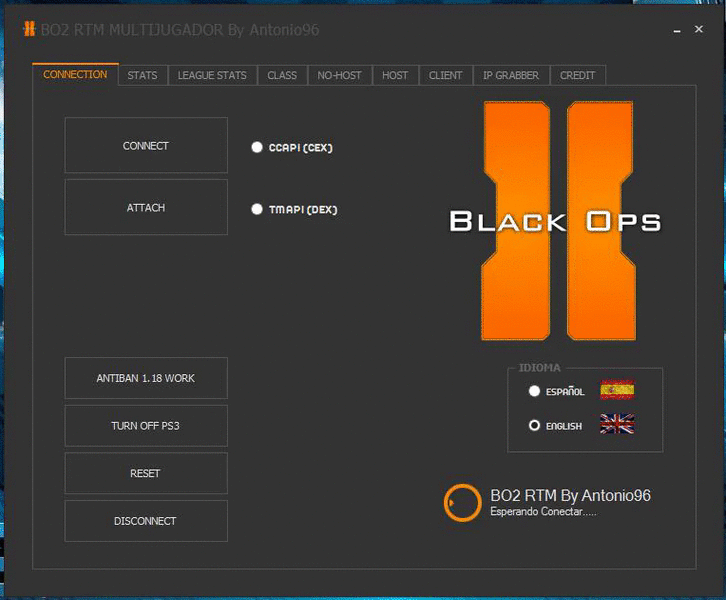Click the orange circular status spinner

click(463, 503)
